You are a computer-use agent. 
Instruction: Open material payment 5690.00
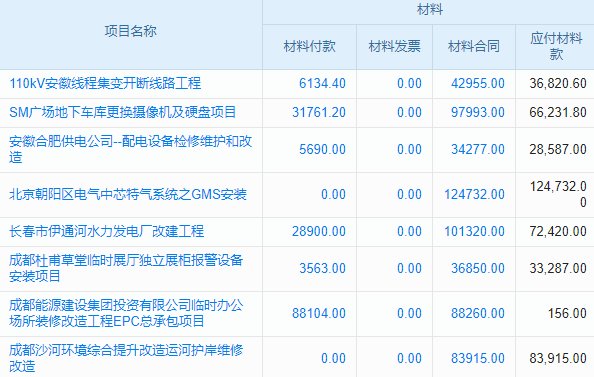pos(322,149)
